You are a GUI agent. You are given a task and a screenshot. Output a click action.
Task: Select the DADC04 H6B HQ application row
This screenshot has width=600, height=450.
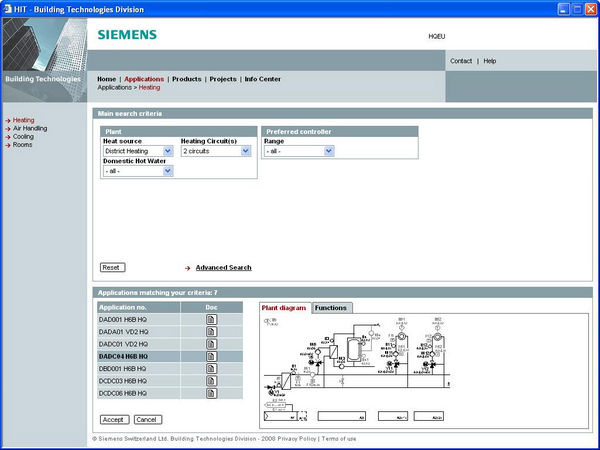point(123,356)
